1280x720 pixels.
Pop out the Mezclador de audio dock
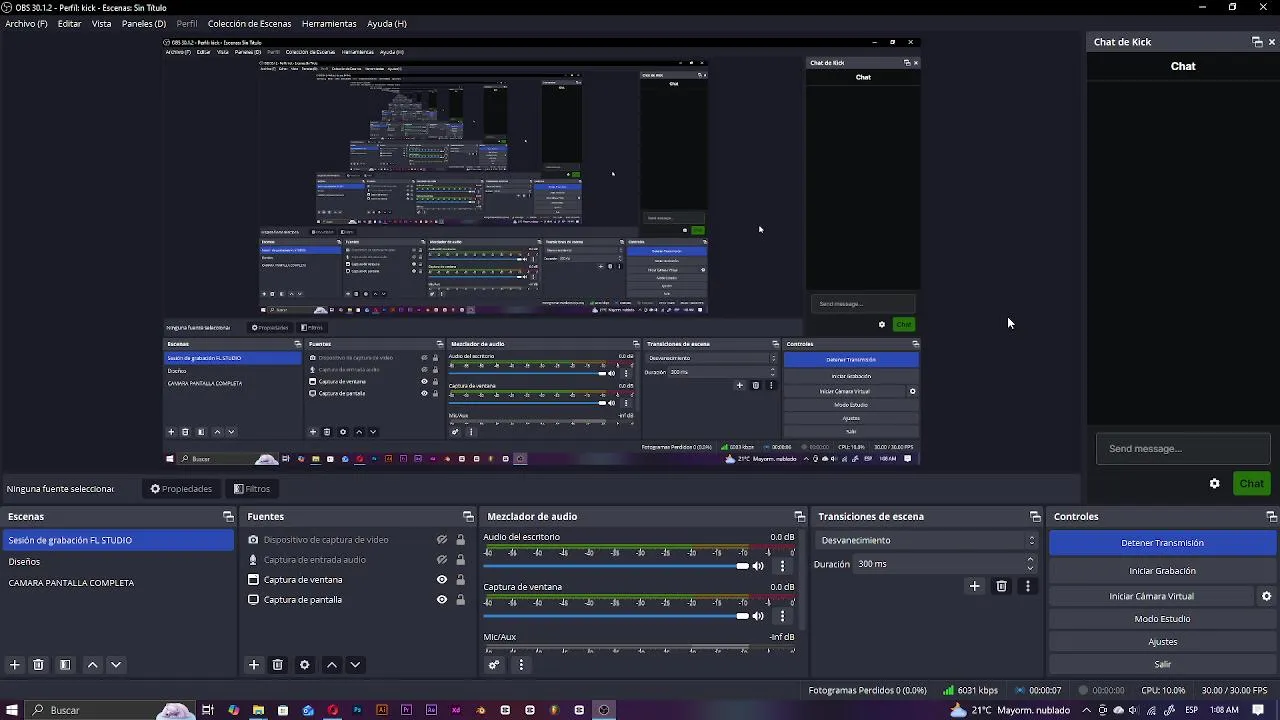(x=799, y=517)
